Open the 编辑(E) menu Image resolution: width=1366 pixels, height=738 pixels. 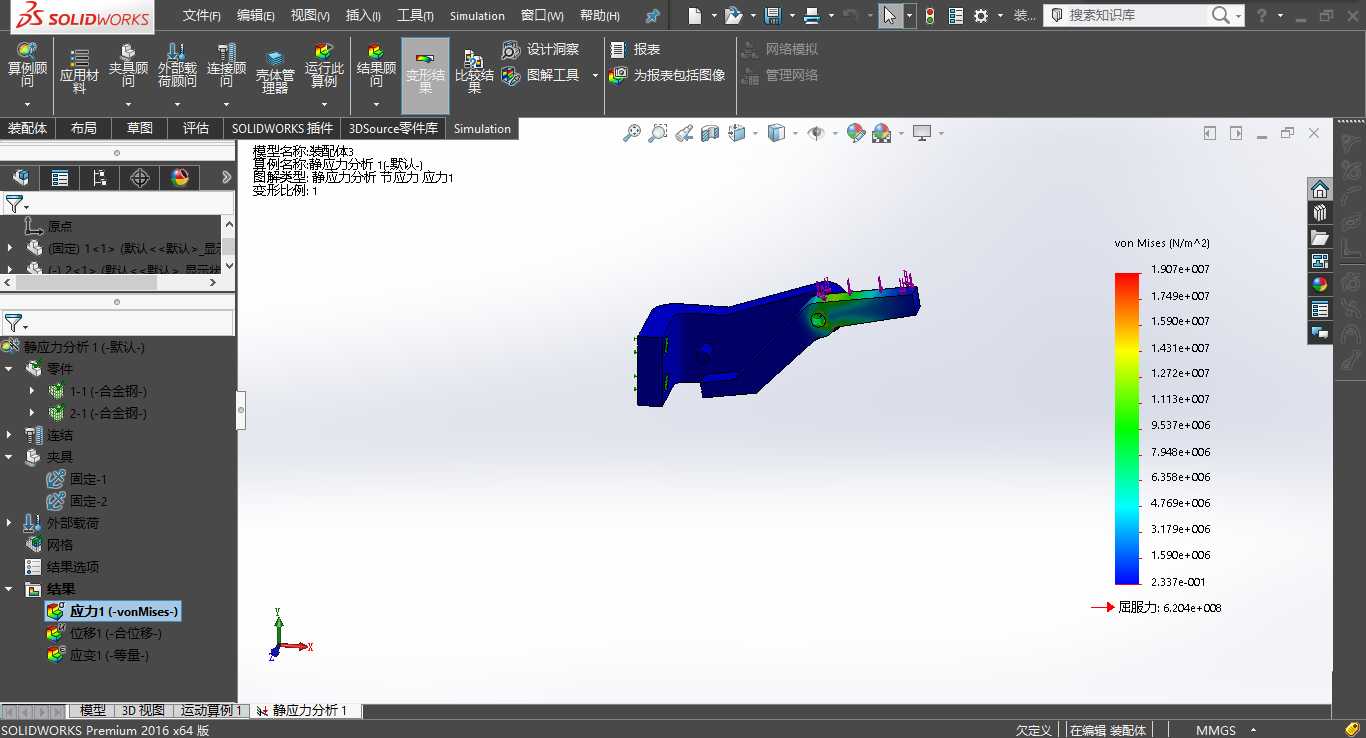256,15
